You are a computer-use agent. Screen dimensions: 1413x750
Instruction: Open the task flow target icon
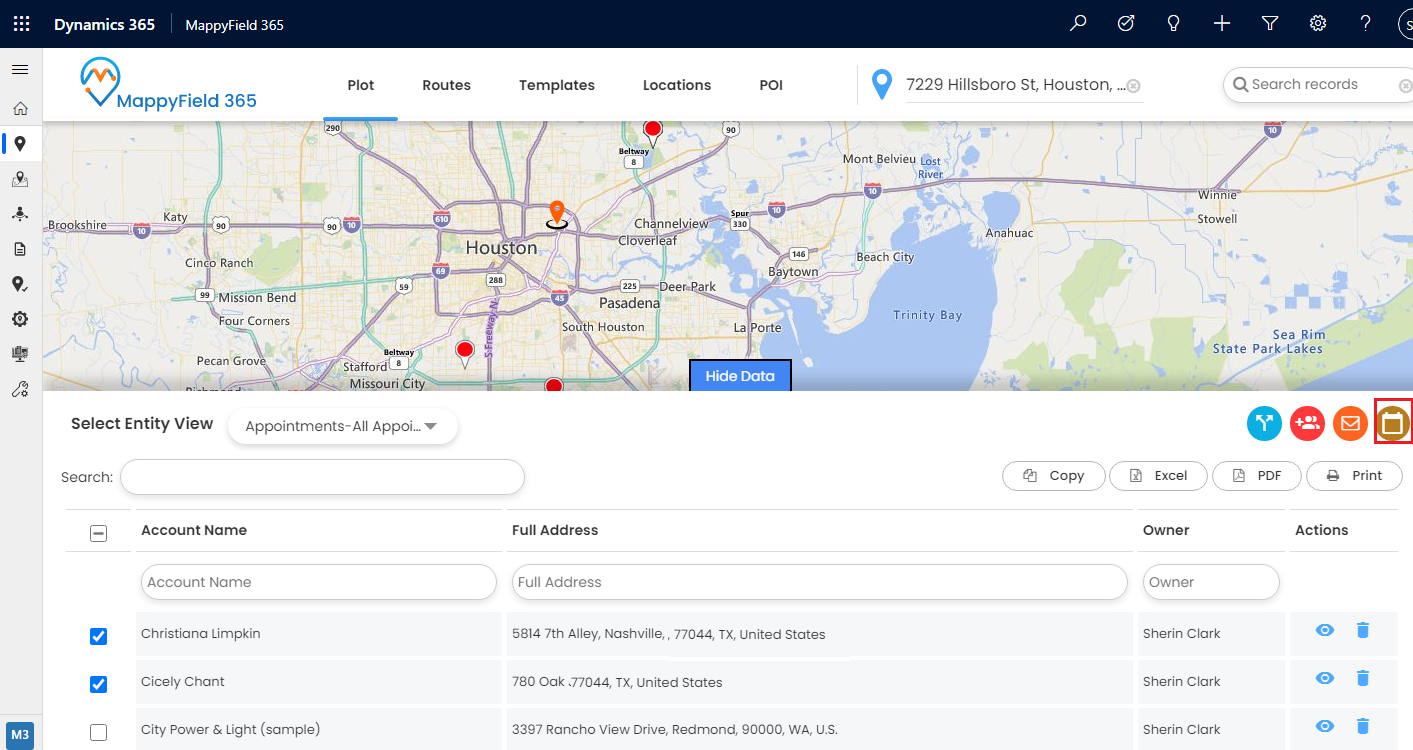1126,24
